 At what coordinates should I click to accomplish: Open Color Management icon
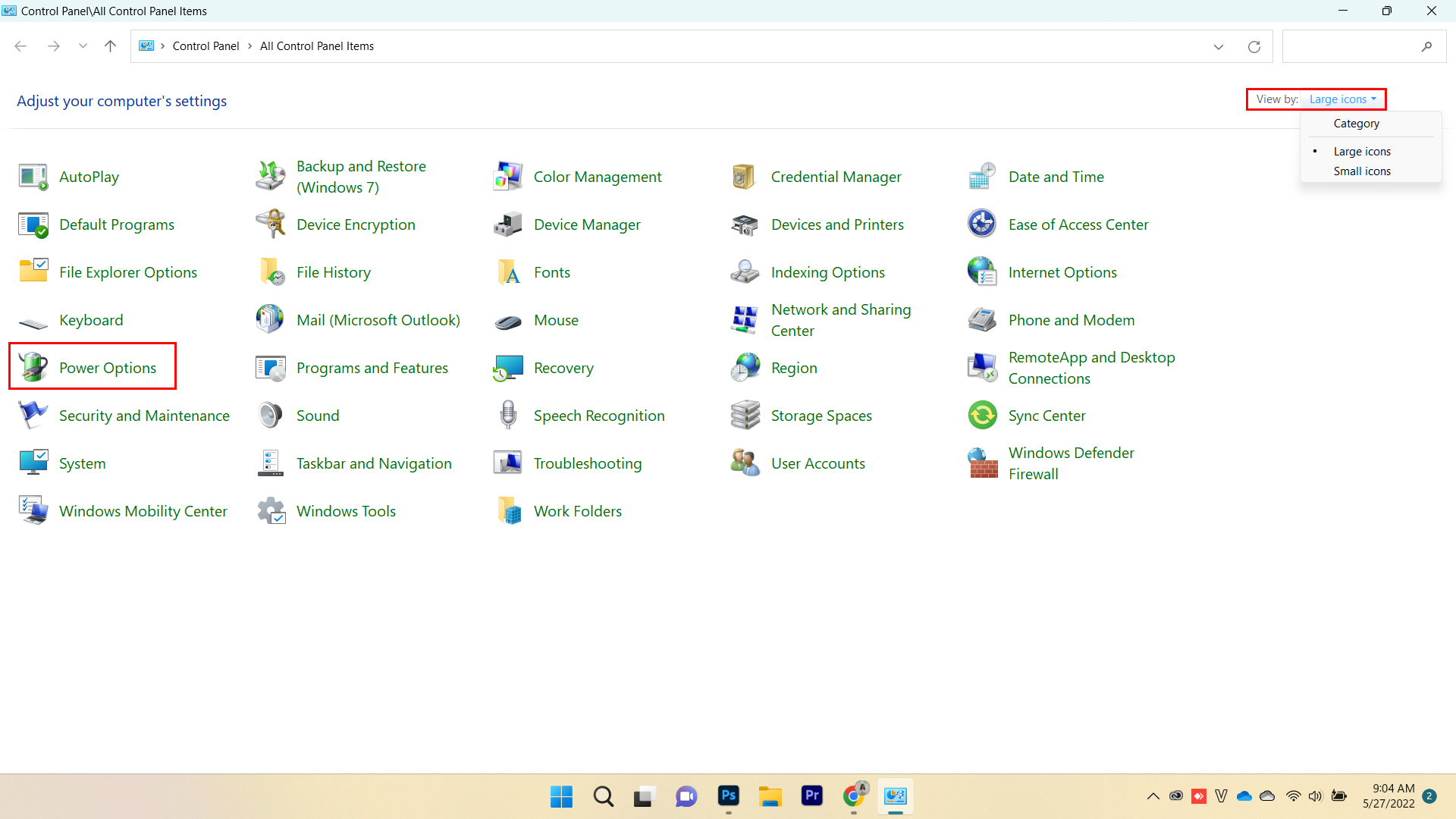coord(508,177)
